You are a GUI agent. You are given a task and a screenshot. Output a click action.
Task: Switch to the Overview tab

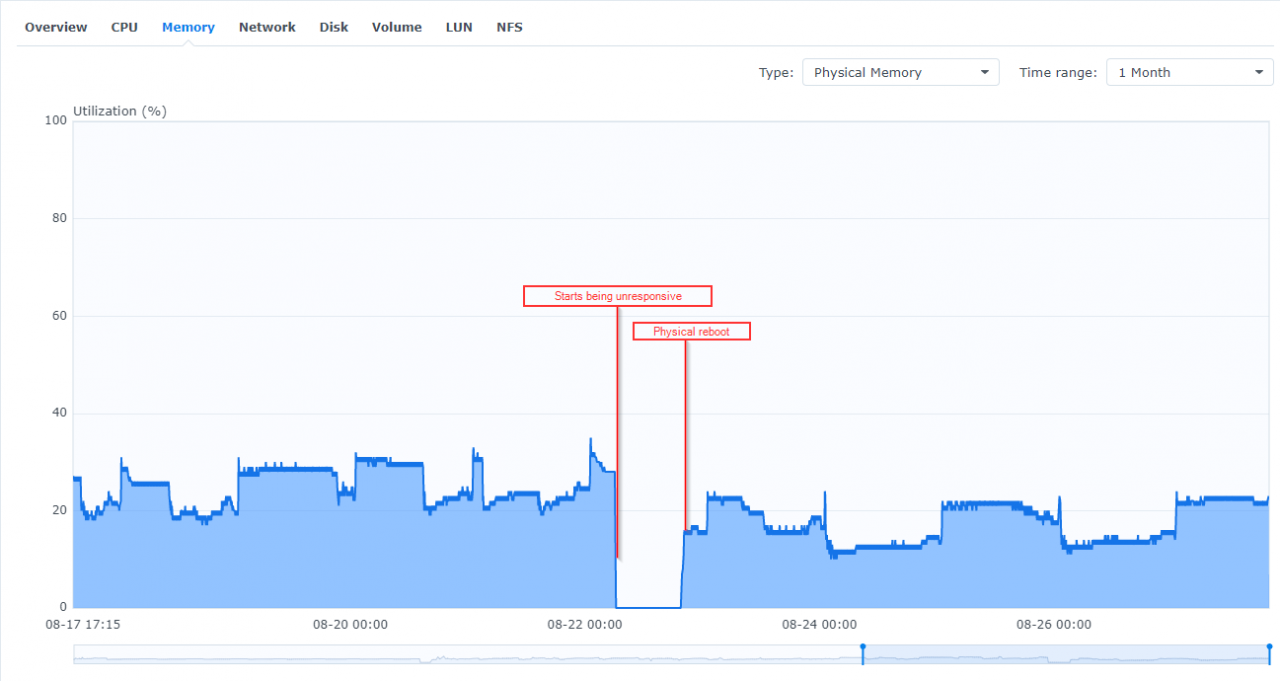pyautogui.click(x=55, y=27)
